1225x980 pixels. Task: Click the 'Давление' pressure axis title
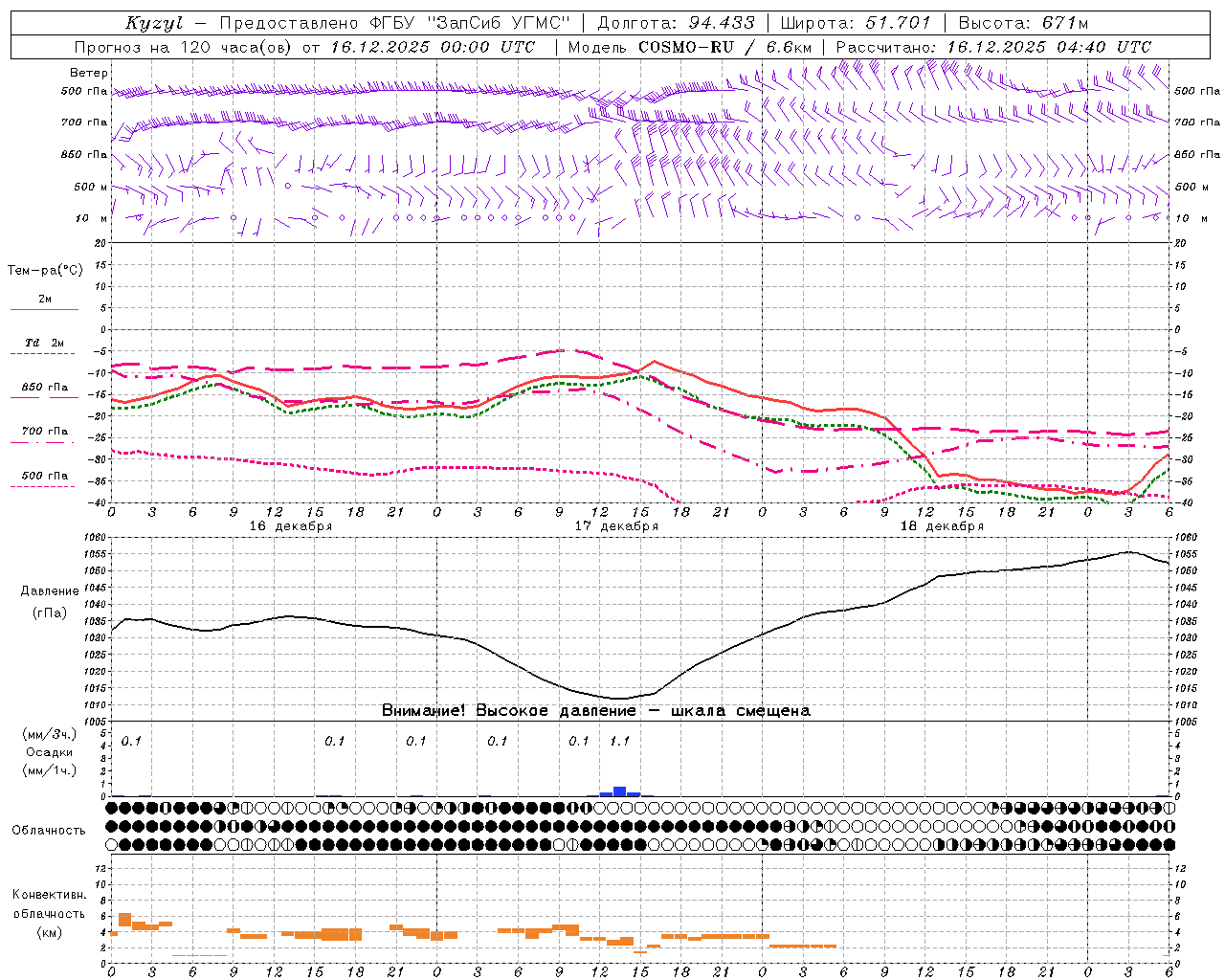coord(50,590)
